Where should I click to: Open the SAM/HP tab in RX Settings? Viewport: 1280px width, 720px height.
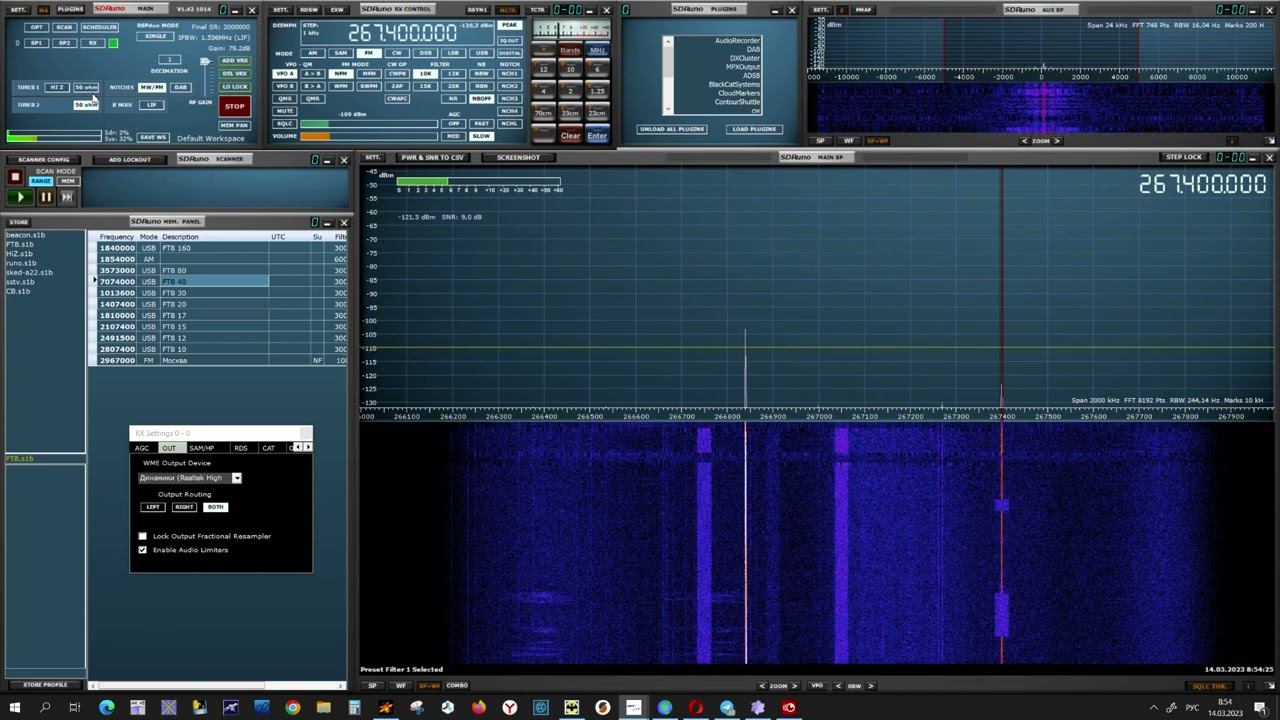(201, 448)
